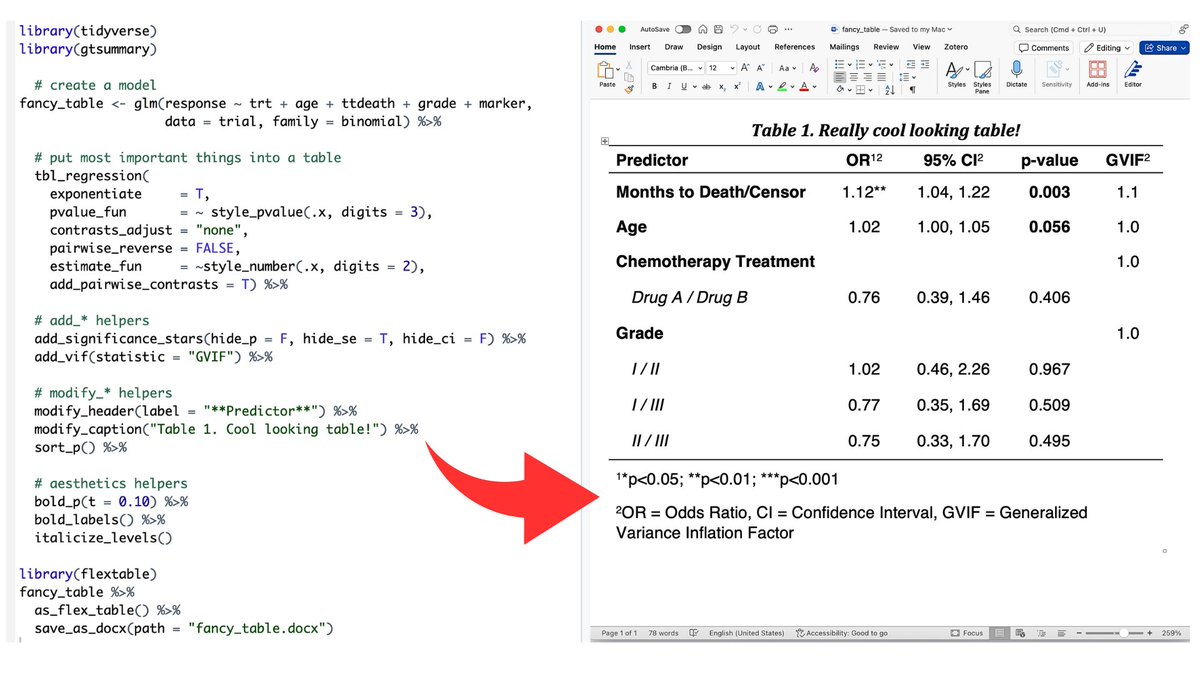1200x675 pixels.
Task: Click the Paste clipboard icon
Action: tap(607, 71)
